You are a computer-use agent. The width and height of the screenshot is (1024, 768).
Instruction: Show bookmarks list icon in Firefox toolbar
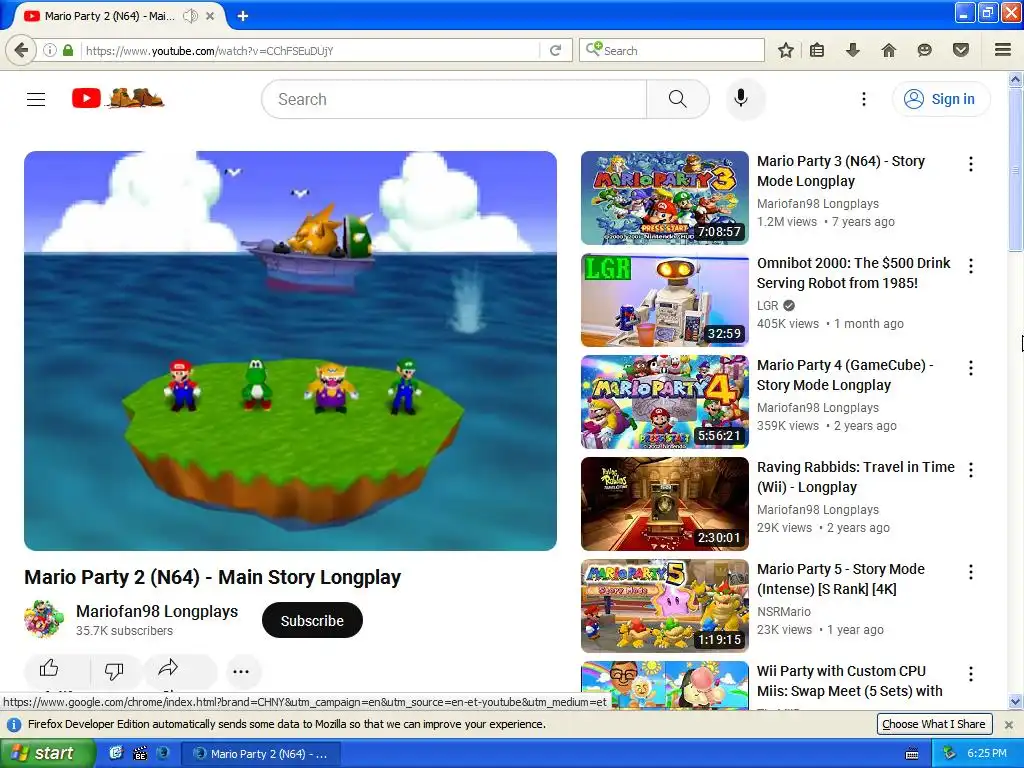[x=816, y=50]
